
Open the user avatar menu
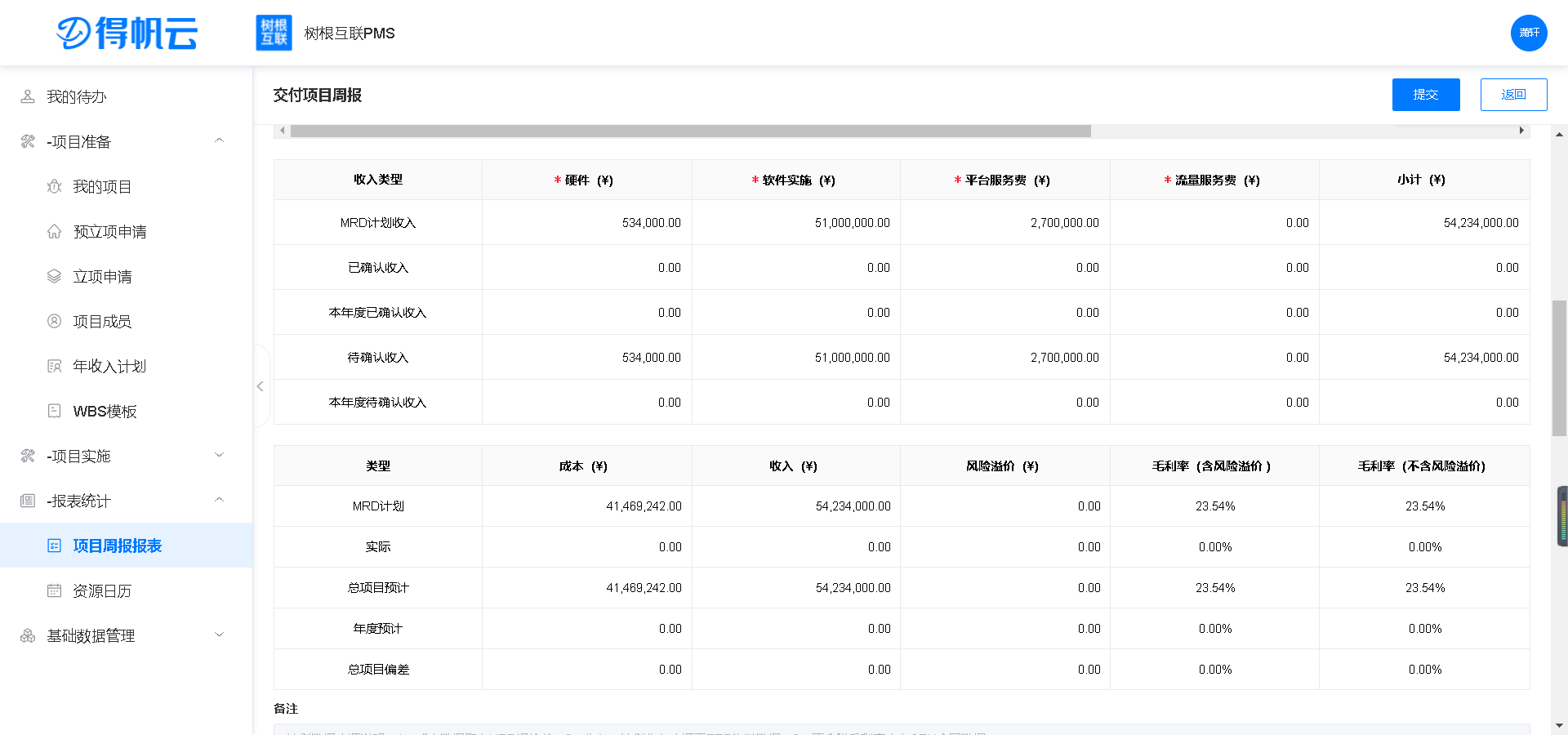1529,33
